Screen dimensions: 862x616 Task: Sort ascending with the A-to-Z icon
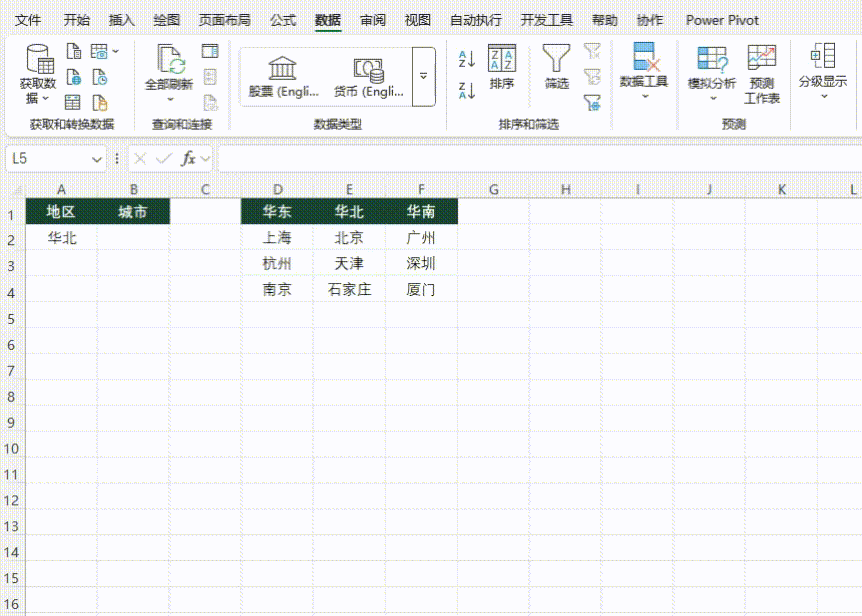click(x=467, y=59)
